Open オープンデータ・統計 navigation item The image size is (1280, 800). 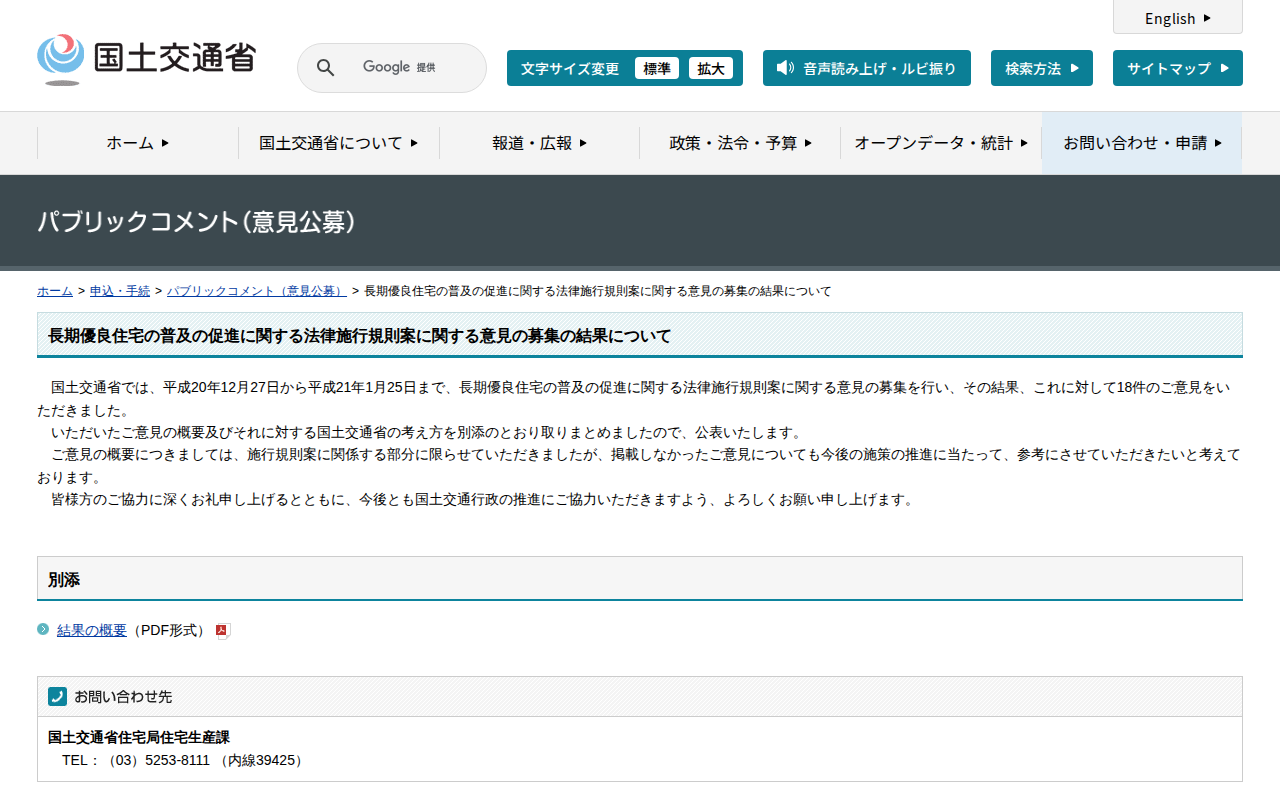940,143
